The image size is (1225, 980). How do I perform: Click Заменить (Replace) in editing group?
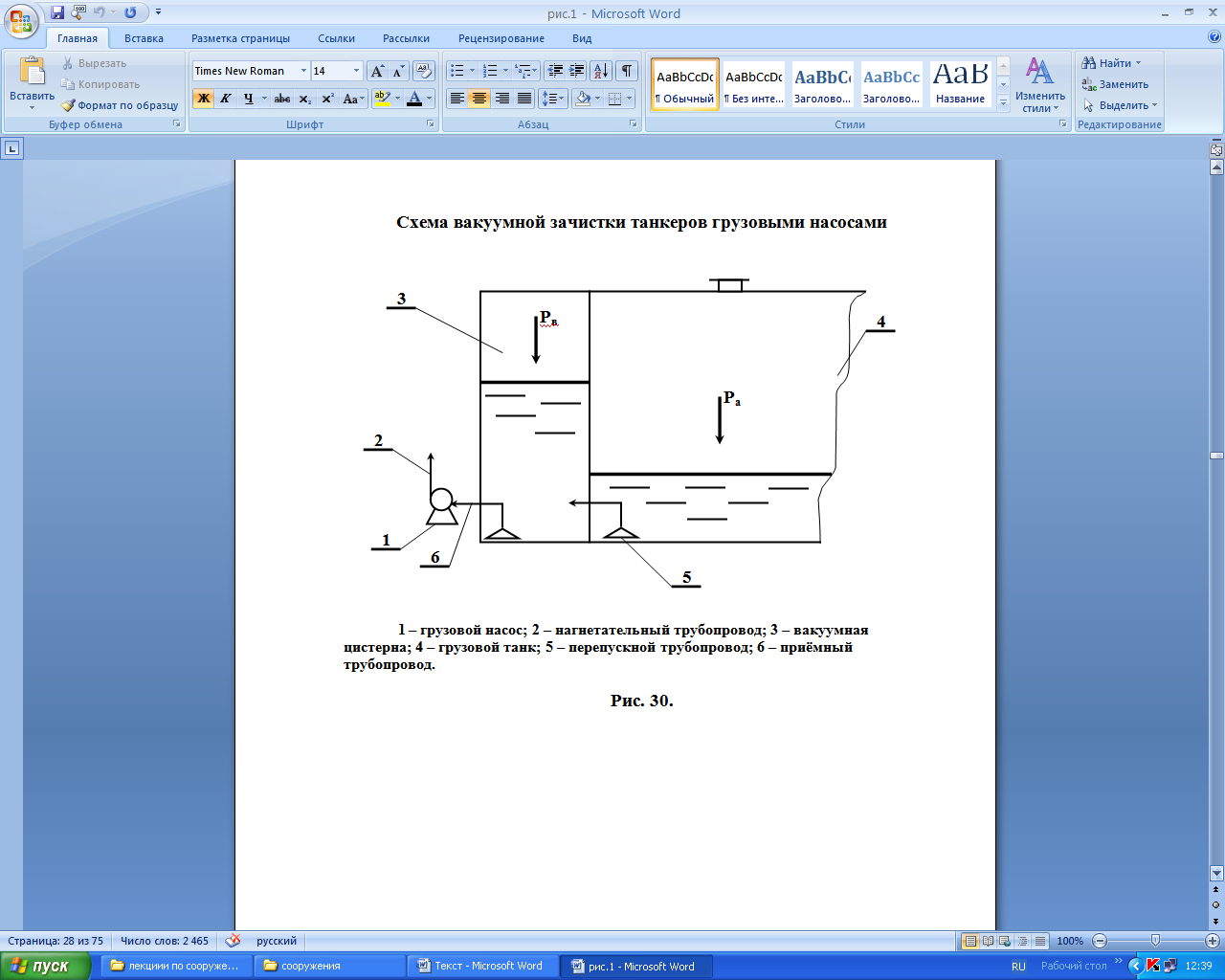point(1115,84)
